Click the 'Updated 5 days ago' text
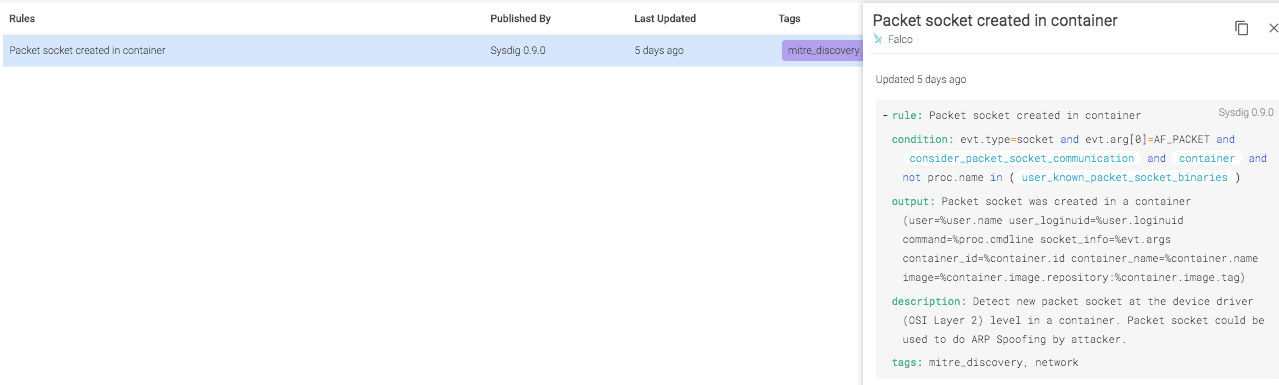The image size is (1279, 385). (x=921, y=79)
